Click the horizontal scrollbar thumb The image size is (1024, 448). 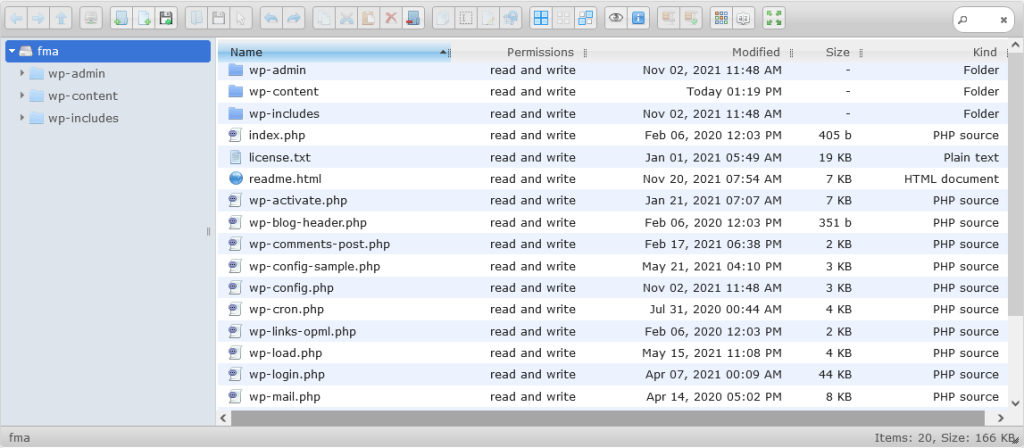[607, 418]
